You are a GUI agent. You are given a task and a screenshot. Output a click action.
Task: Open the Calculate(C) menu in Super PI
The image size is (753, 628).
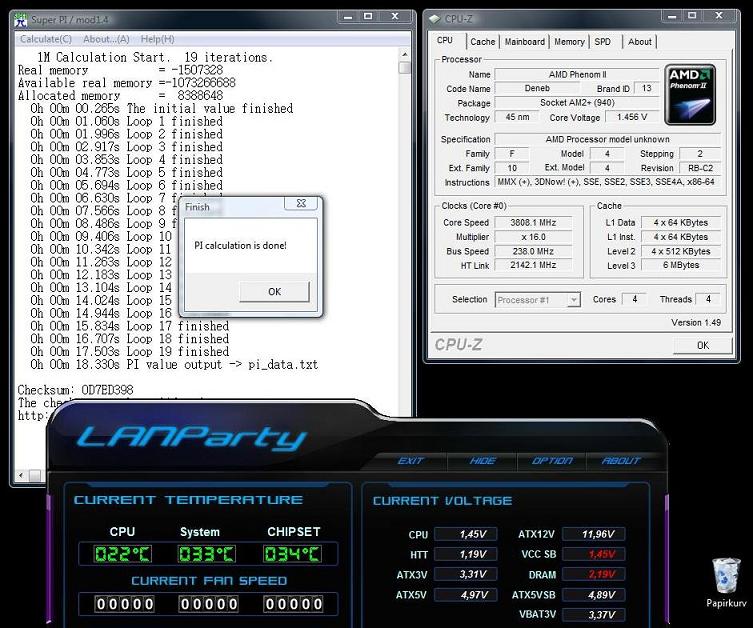[46, 39]
